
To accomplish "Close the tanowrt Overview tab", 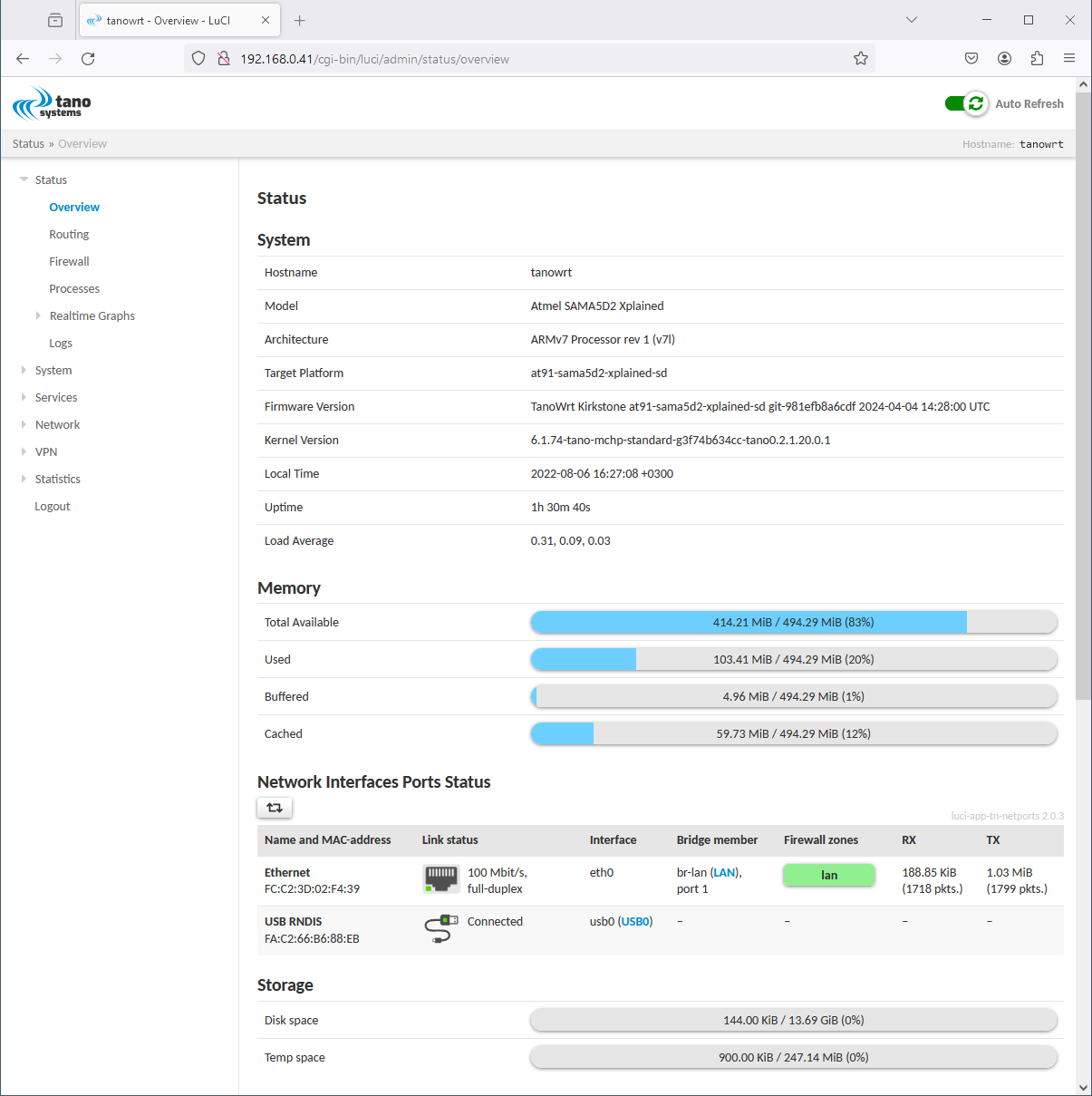I will (266, 20).
